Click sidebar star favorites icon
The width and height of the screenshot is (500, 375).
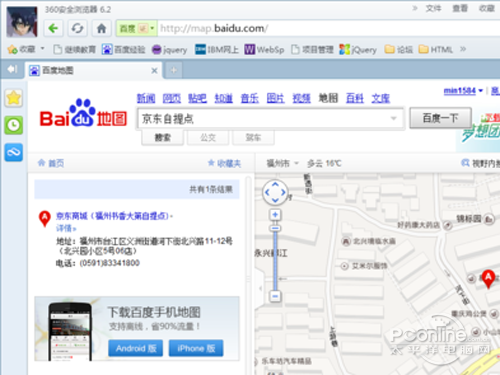coord(14,98)
